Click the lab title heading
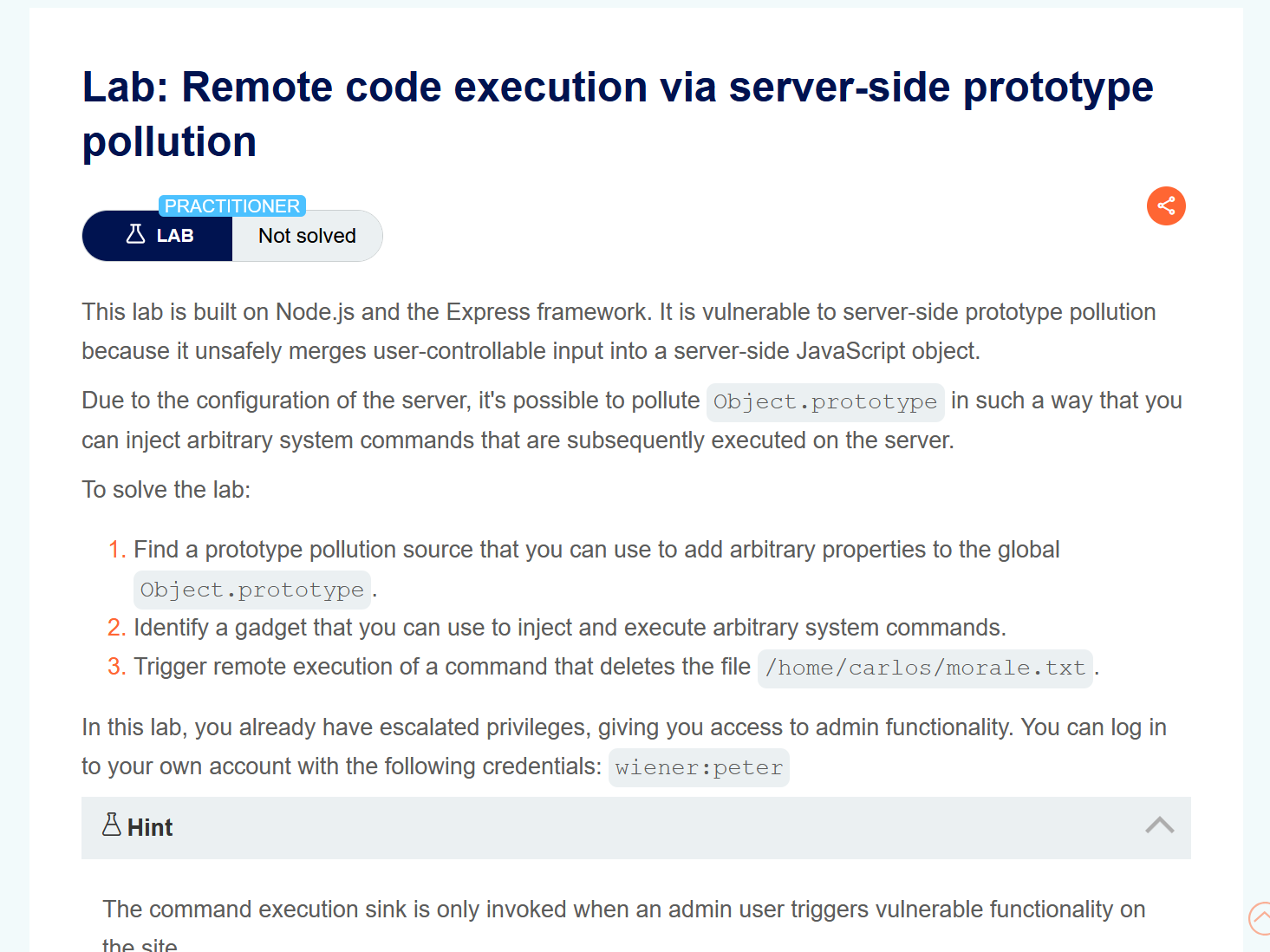The height and width of the screenshot is (952, 1270). pyautogui.click(x=617, y=114)
